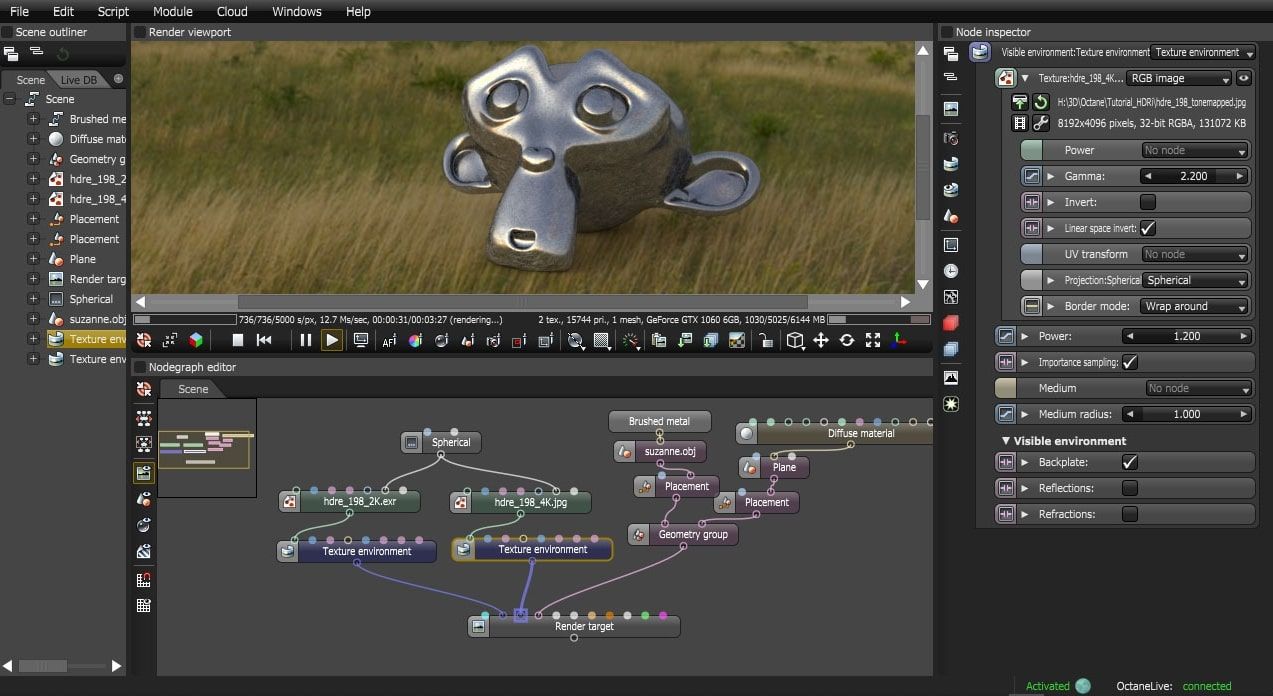Screen dimensions: 1273x696
Task: Click the Gamma value slider field
Action: pyautogui.click(x=1194, y=176)
